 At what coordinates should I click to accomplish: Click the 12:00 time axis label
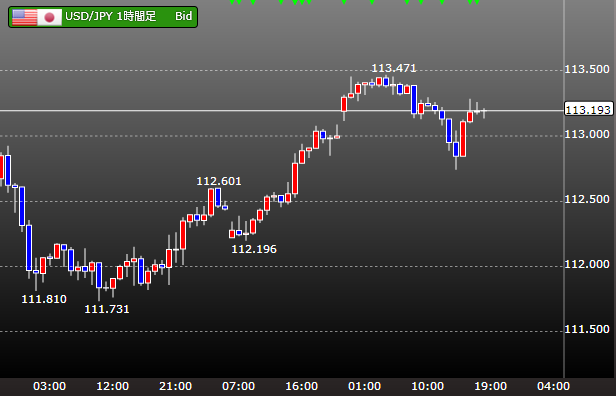click(112, 386)
